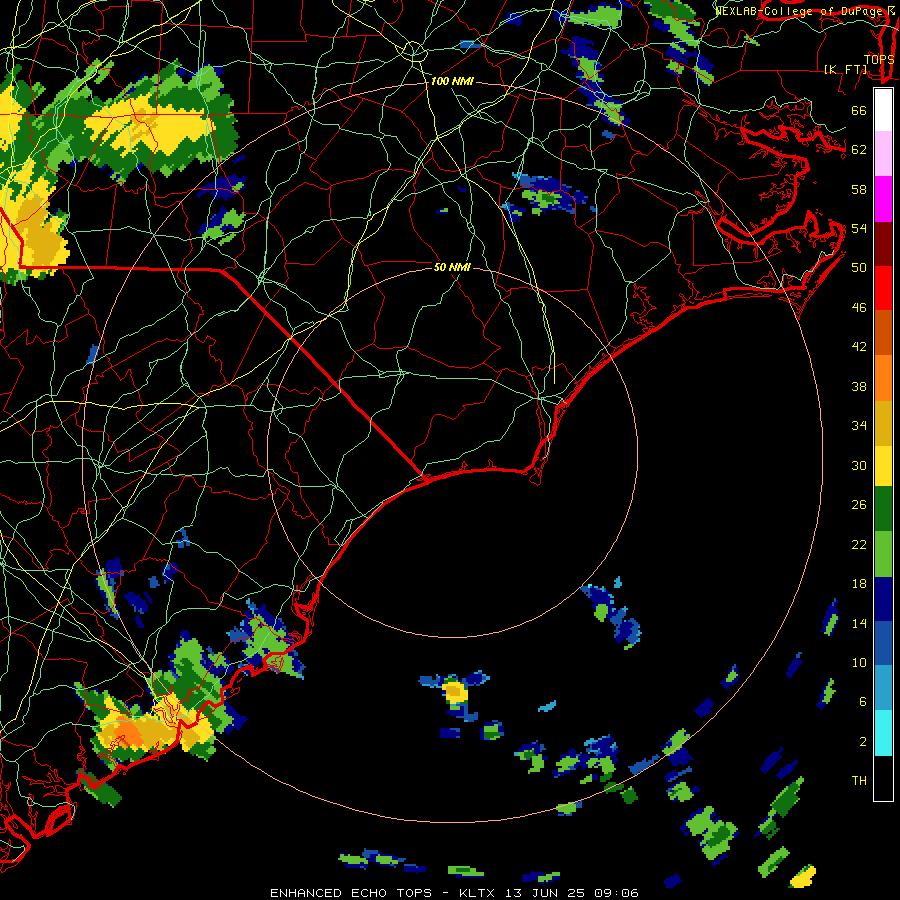Pick the gold legend swatch near 34
This screenshot has height=900, width=900.
[883, 422]
